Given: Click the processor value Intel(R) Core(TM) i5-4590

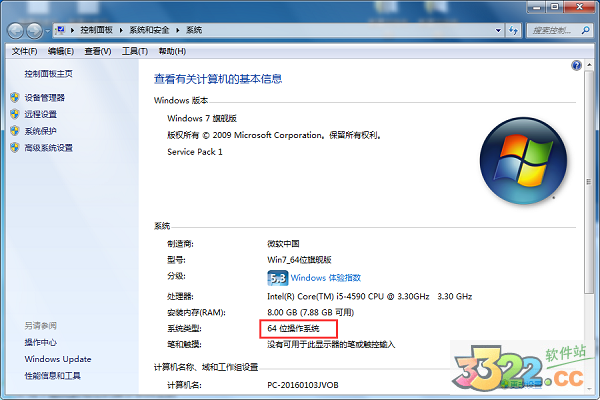Looking at the screenshot, I should coord(369,297).
